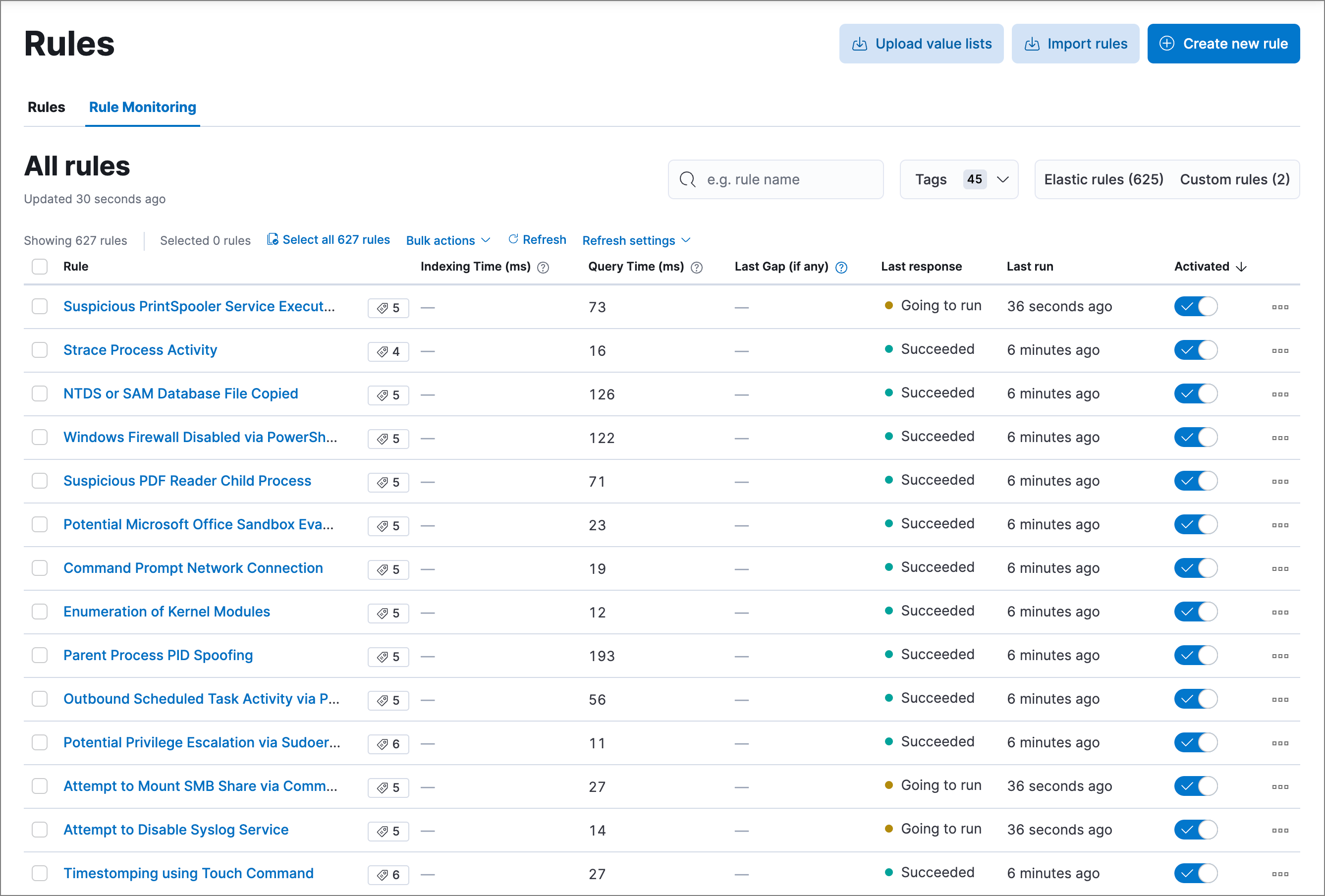Image resolution: width=1325 pixels, height=896 pixels.
Task: Toggle off Suspicious PDF Reader Child Process
Action: [1195, 481]
